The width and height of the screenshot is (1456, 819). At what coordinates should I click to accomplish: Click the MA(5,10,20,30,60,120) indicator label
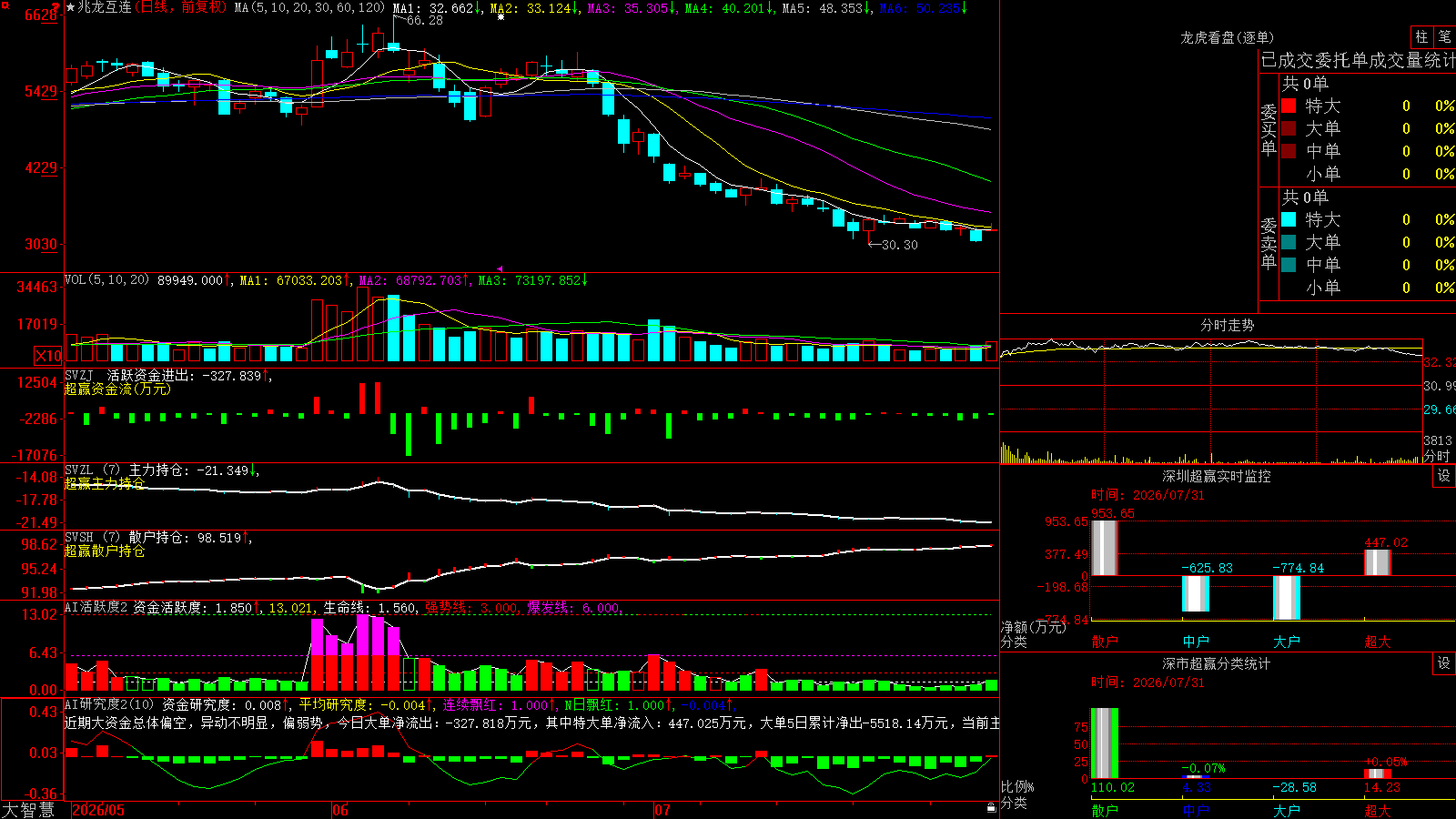click(309, 8)
